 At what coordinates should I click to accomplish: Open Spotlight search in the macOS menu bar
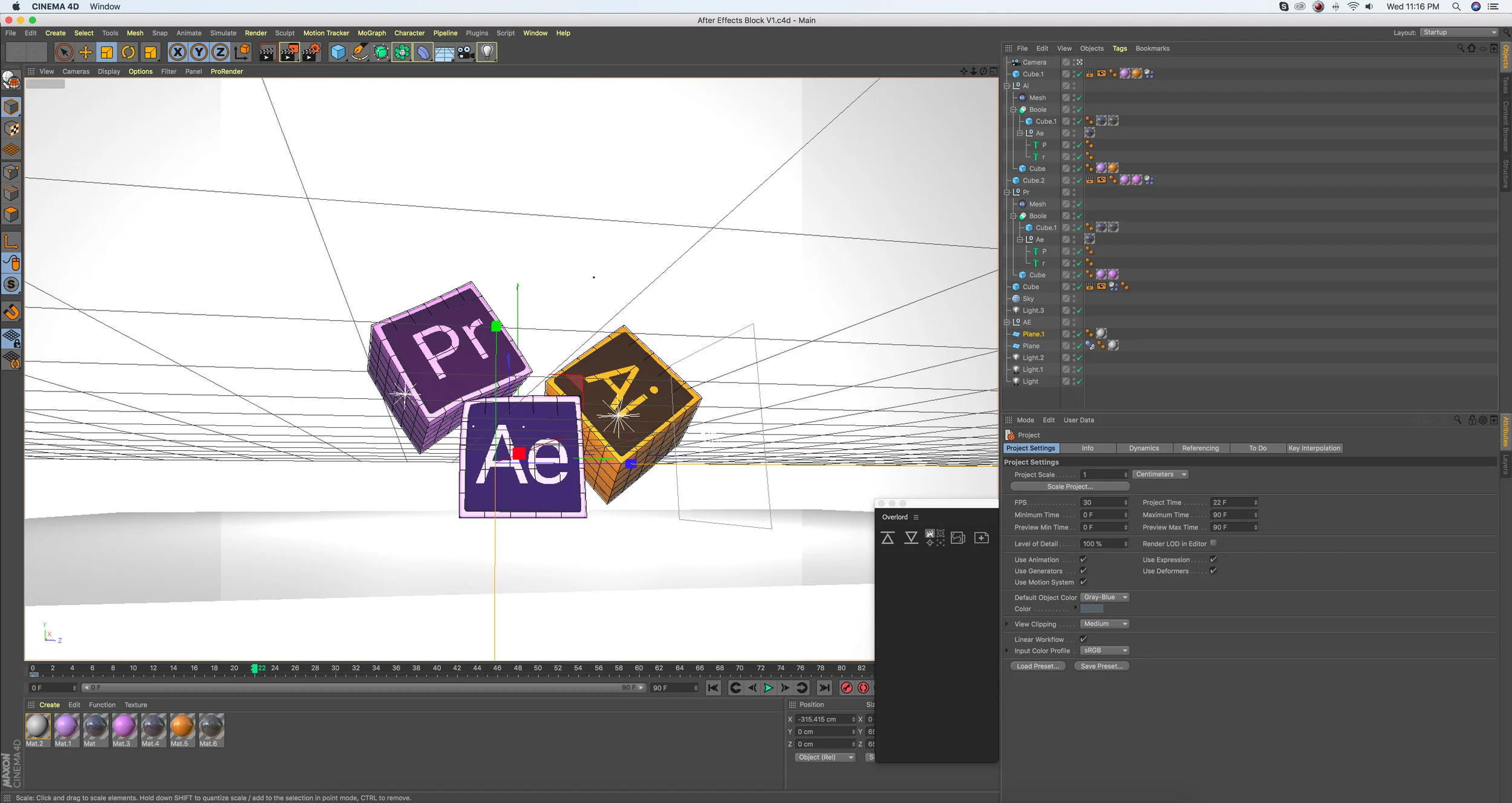coord(1456,7)
